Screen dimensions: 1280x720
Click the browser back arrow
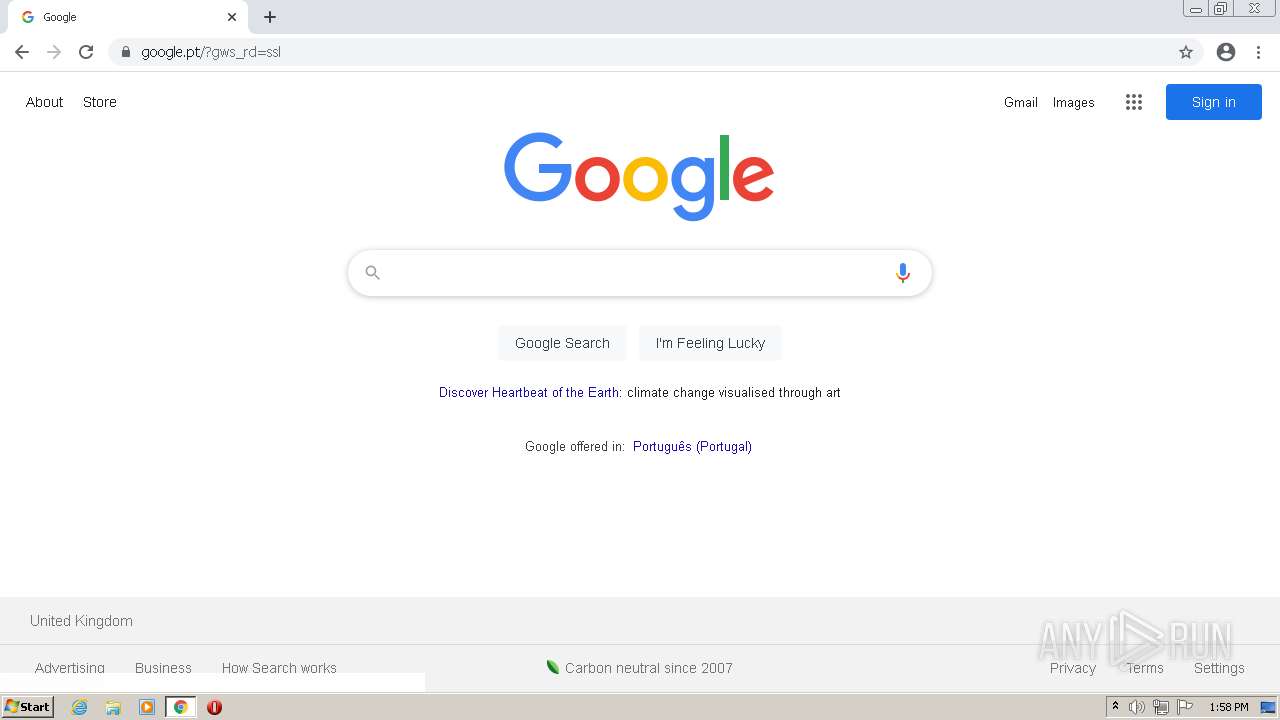[x=22, y=52]
